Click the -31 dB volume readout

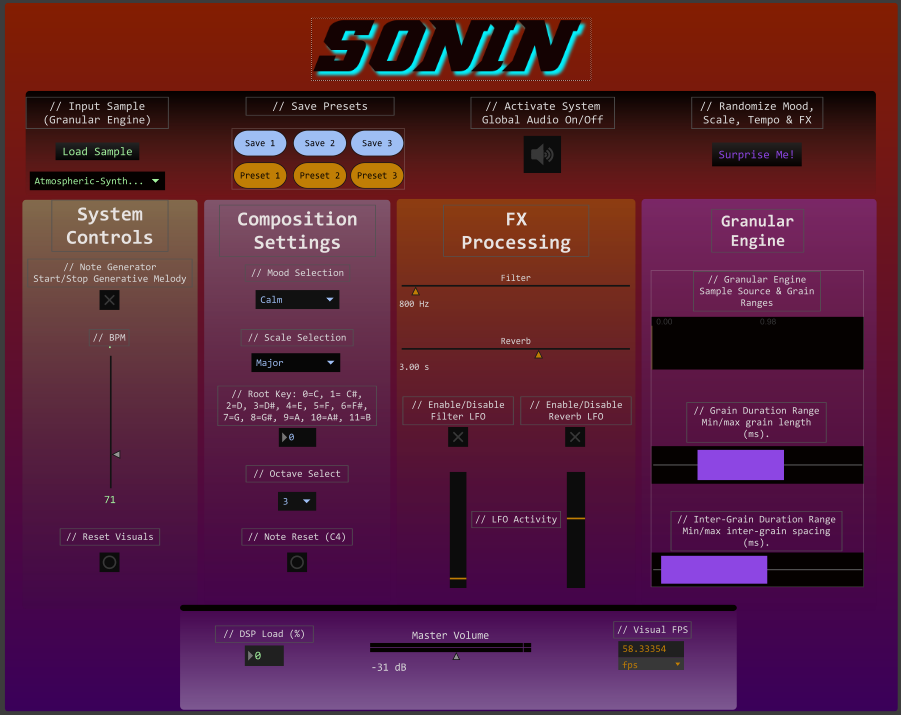[x=389, y=667]
